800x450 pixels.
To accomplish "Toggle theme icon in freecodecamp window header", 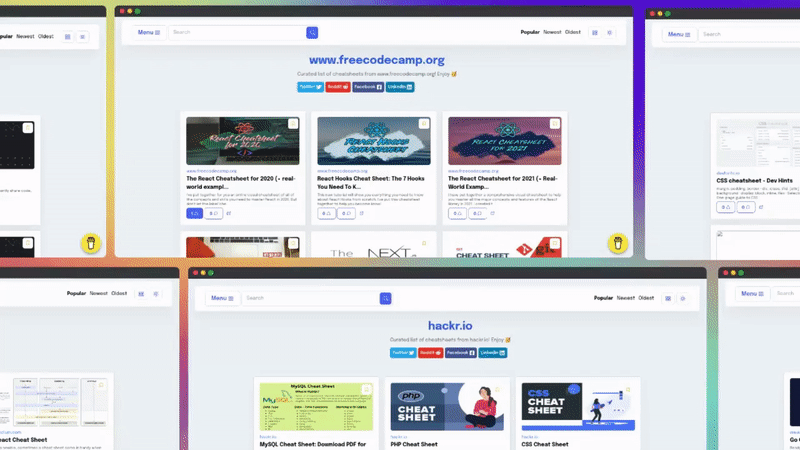I will [x=610, y=33].
